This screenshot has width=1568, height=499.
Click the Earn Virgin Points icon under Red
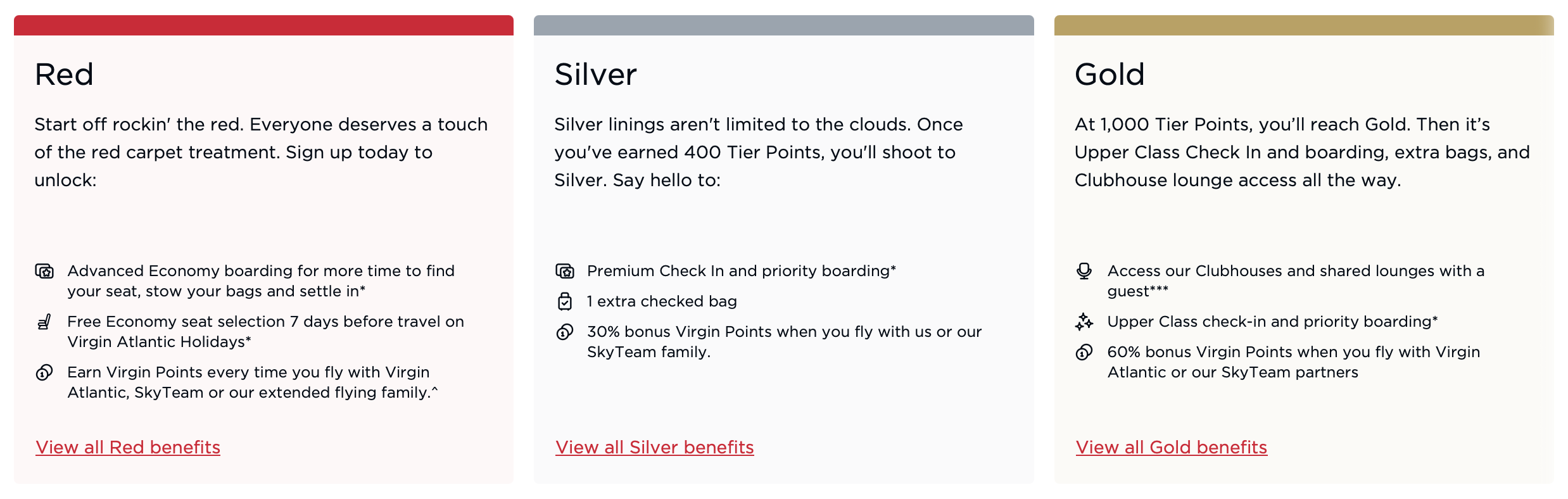pyautogui.click(x=44, y=374)
